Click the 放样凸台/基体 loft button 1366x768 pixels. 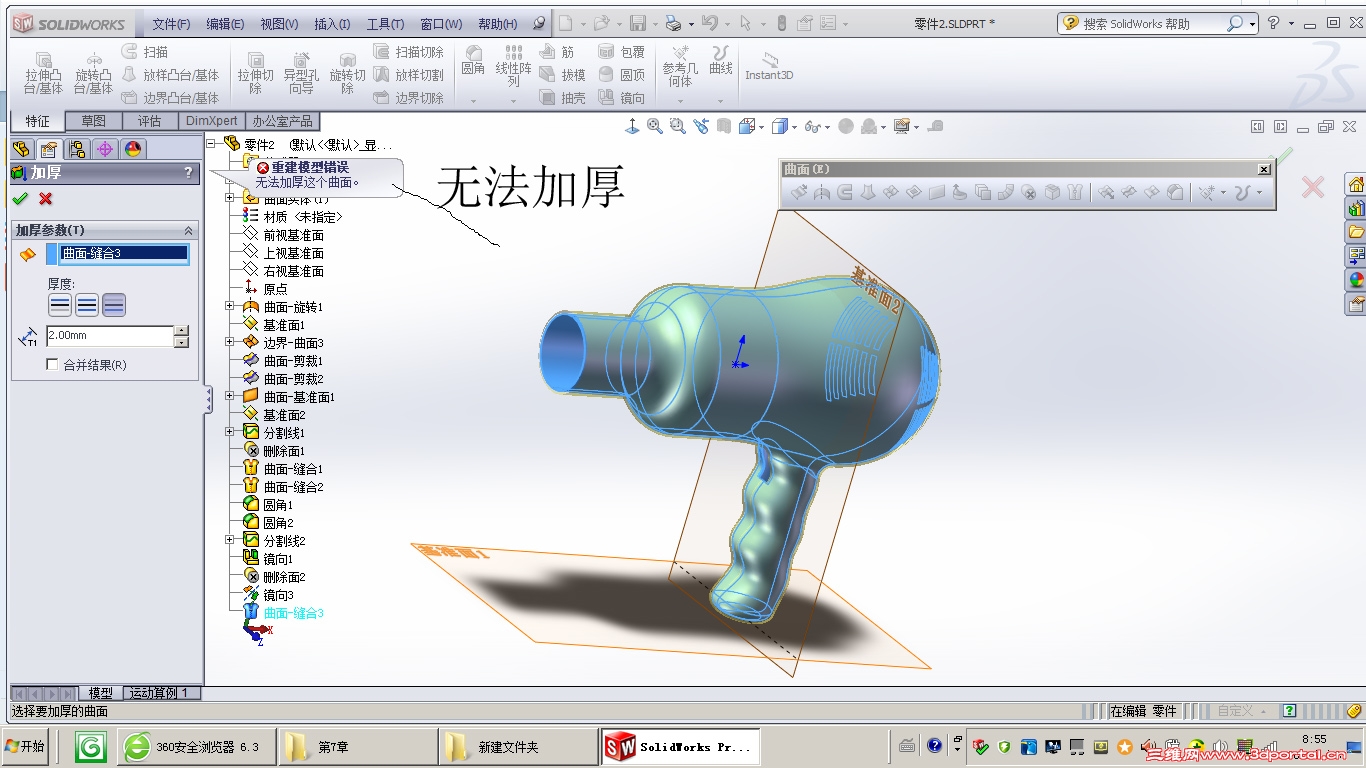170,75
